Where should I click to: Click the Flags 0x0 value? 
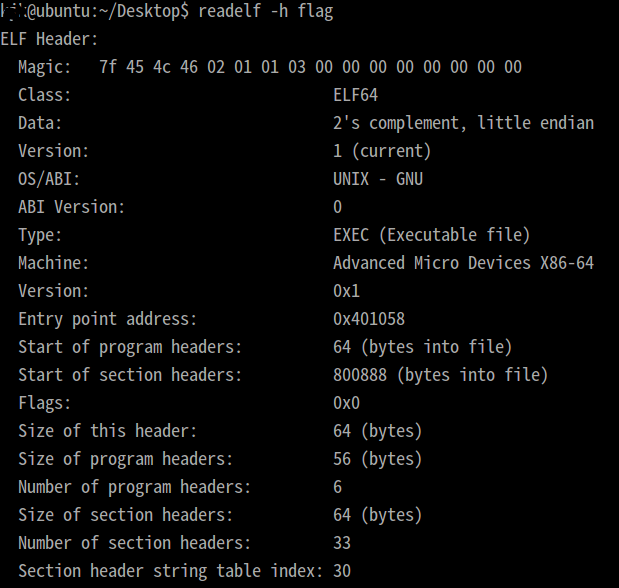coord(346,403)
